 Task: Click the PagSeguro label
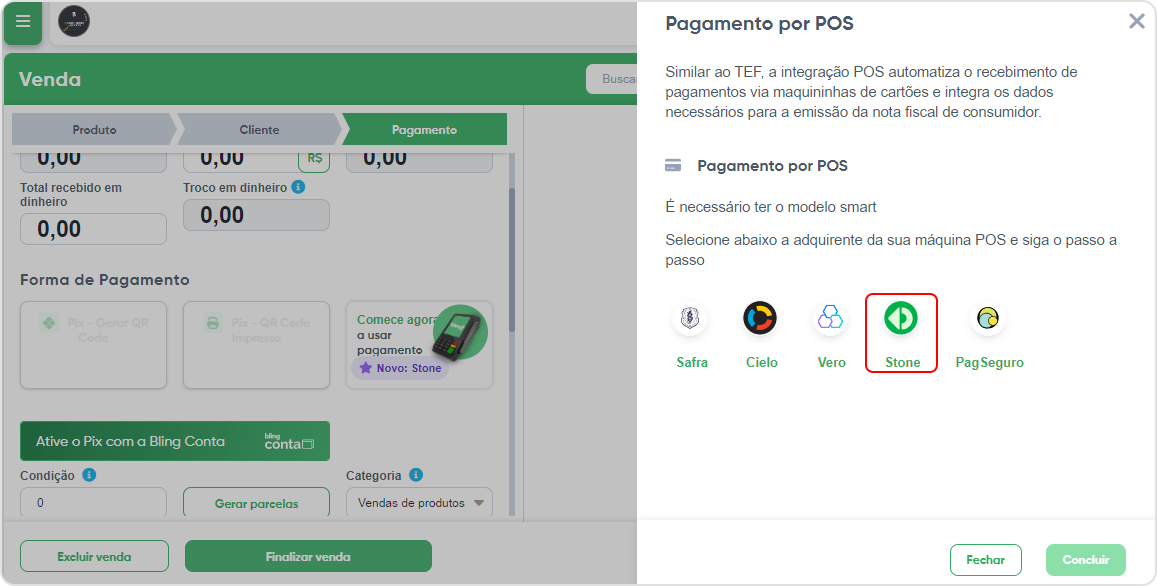pyautogui.click(x=989, y=362)
